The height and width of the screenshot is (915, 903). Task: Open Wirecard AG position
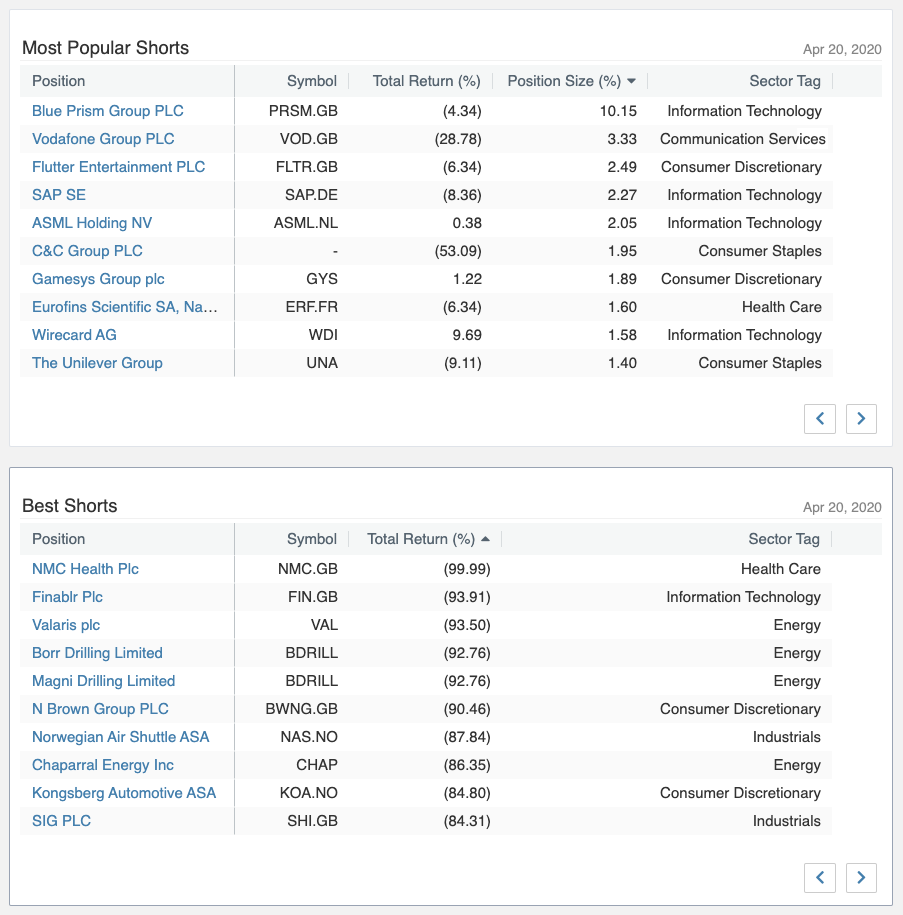[74, 335]
